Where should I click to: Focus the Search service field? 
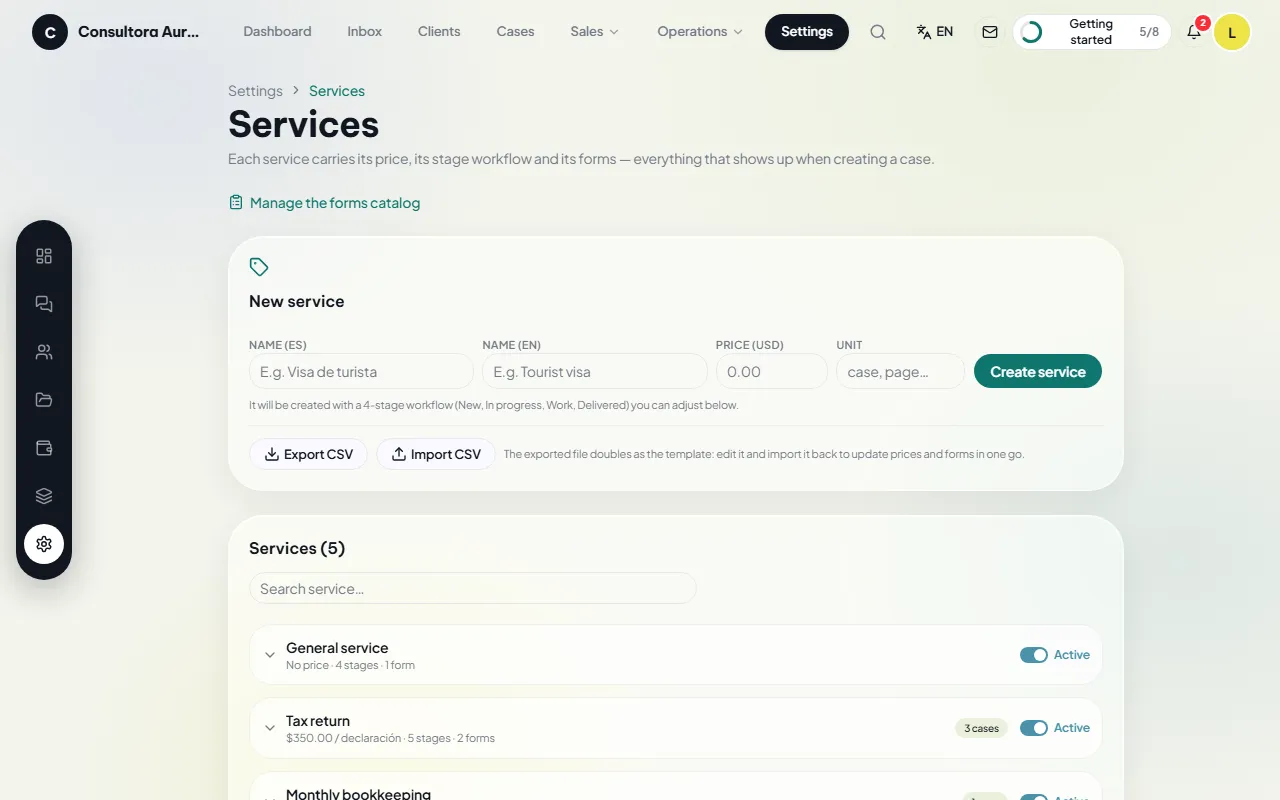tap(473, 588)
